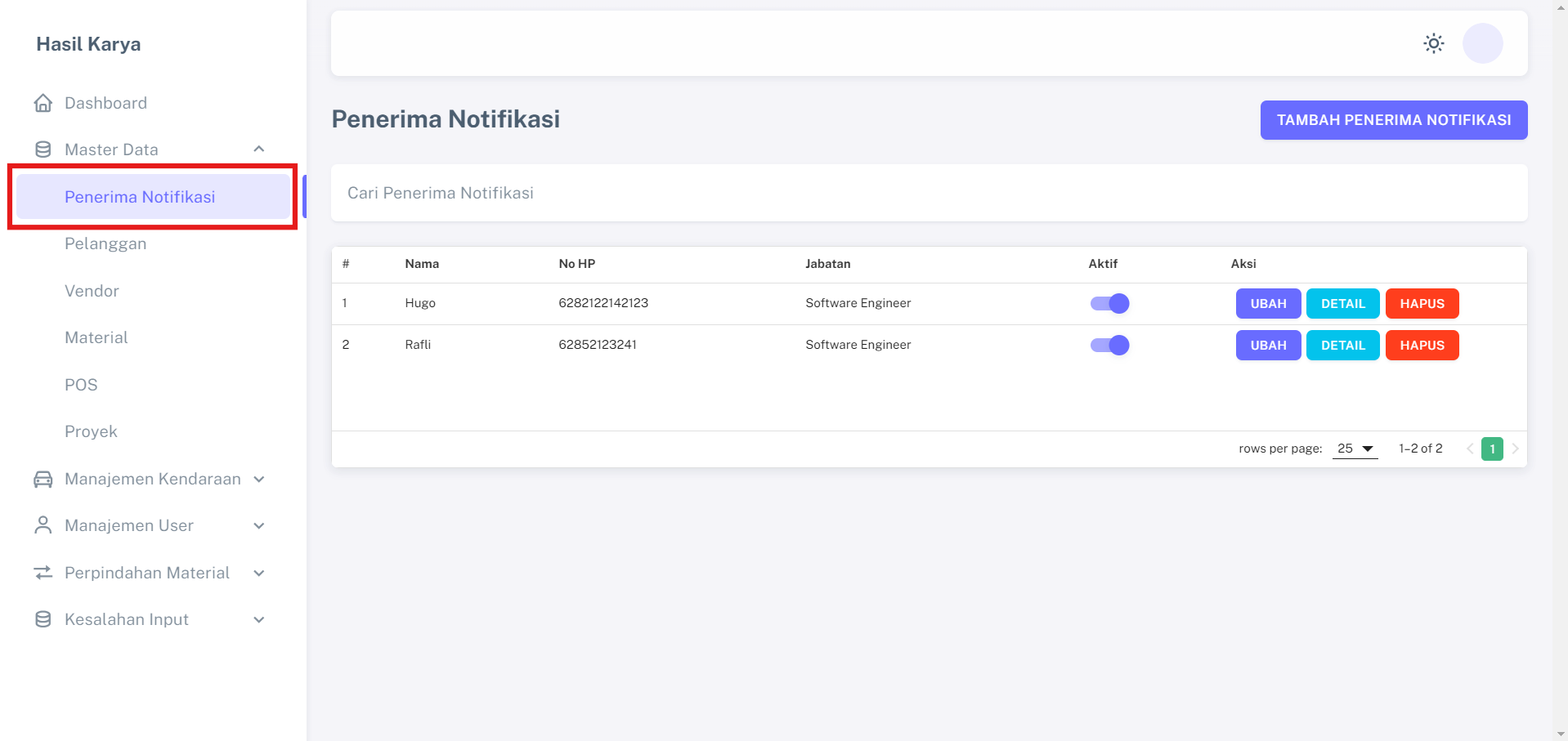Expand the Manajemen Kendaraan chevron
The width and height of the screenshot is (1568, 741).
tap(259, 479)
